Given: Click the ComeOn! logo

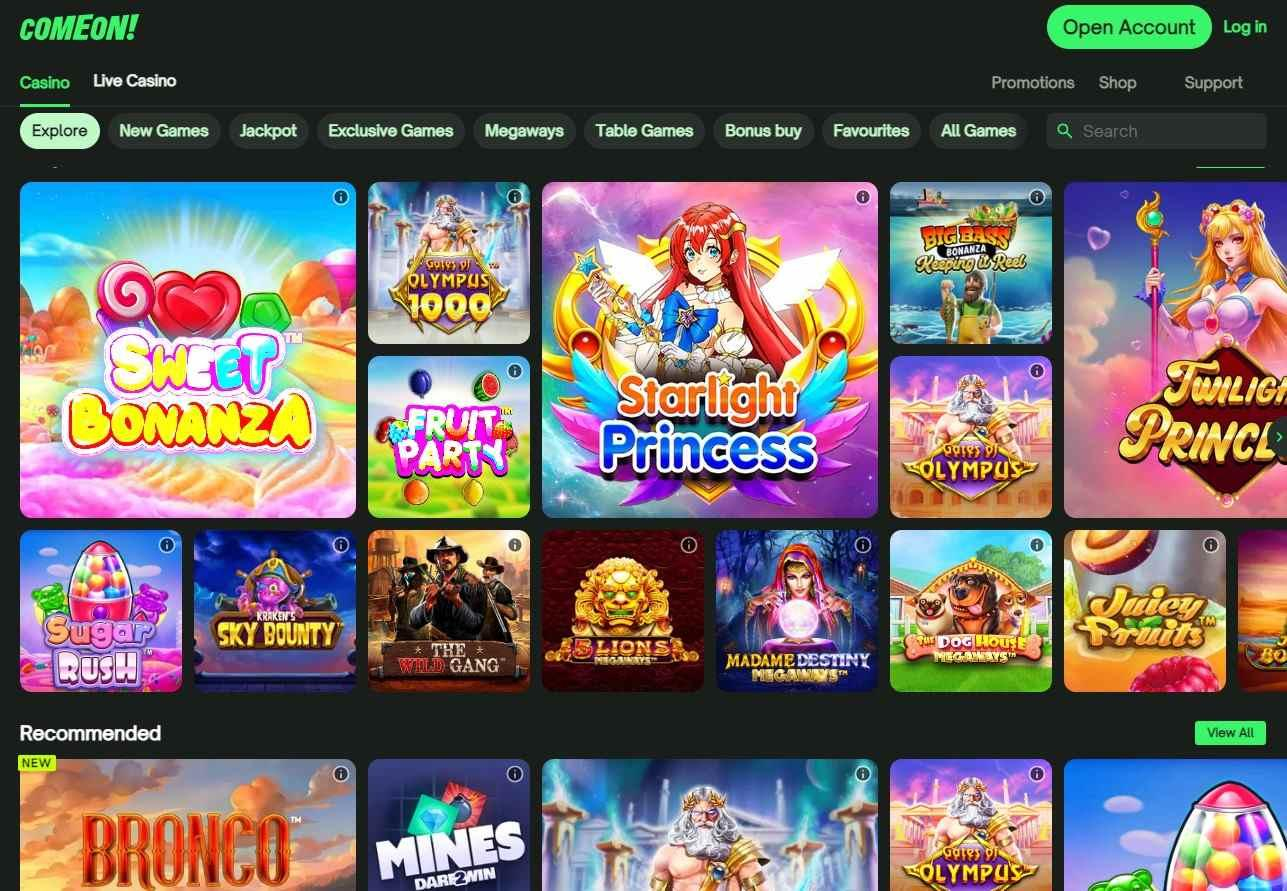Looking at the screenshot, I should coord(78,27).
